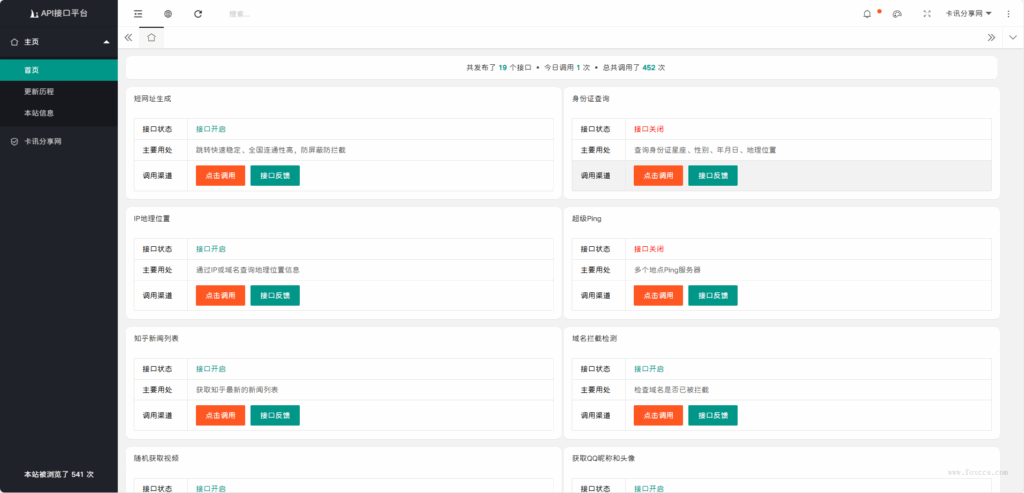Viewport: 1024px width, 493px height.
Task: Click 点击调用 for 短网址生成
Action: pyautogui.click(x=220, y=176)
